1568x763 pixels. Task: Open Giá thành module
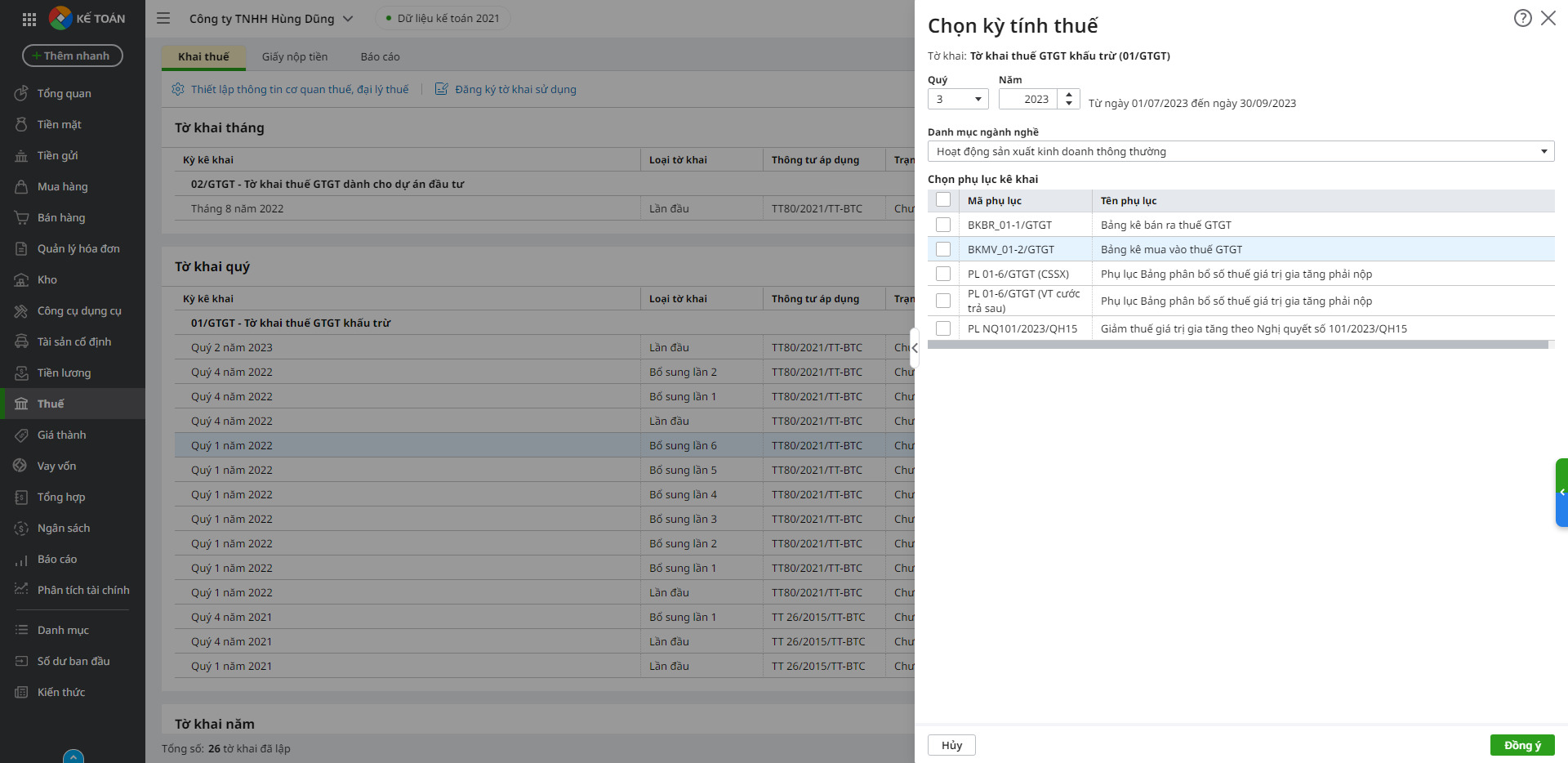[73, 435]
